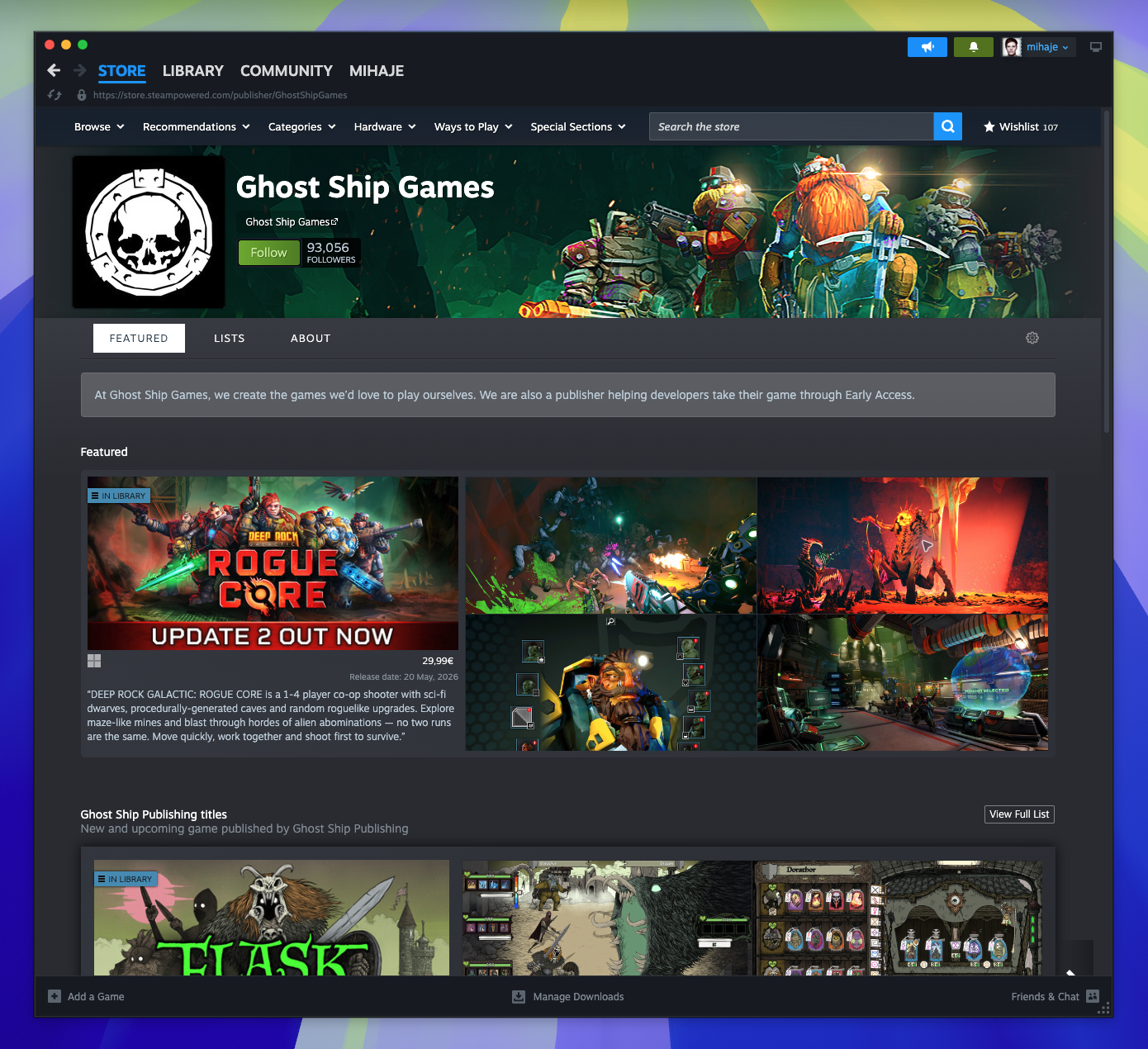
Task: Expand the Ways to Play menu
Action: [x=473, y=126]
